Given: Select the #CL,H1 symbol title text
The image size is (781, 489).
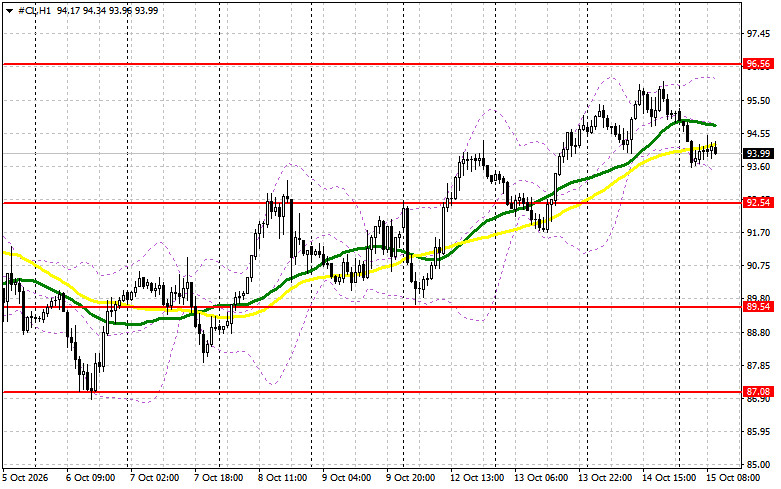Looking at the screenshot, I should 34,10.
